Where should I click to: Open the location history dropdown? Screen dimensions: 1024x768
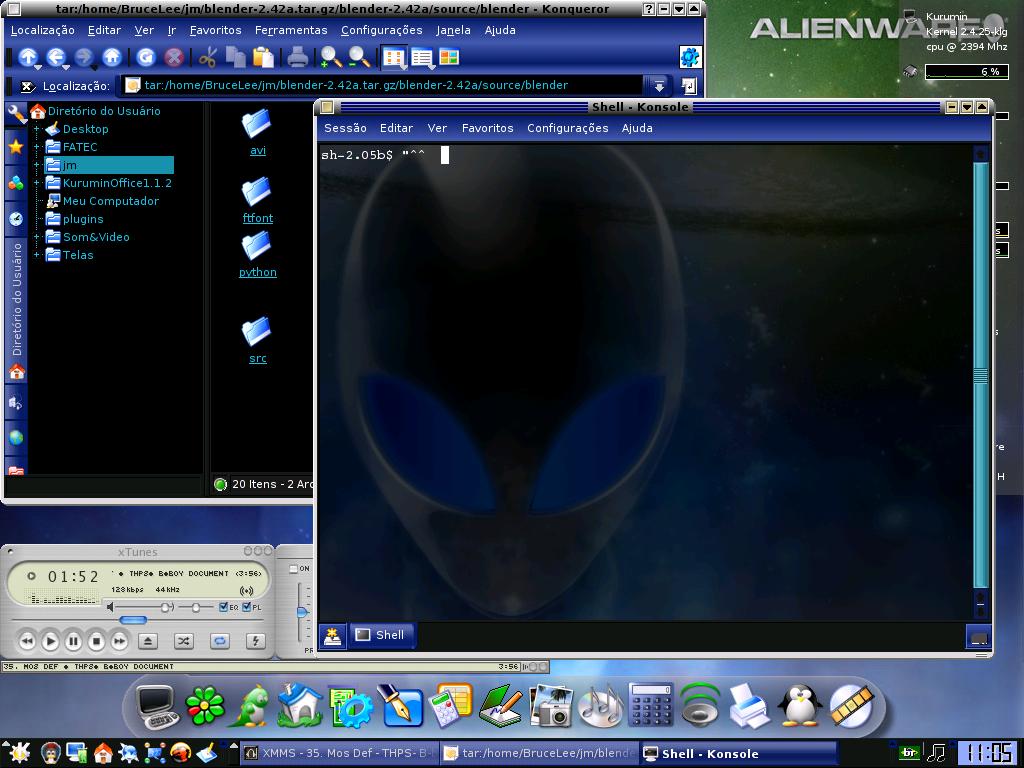click(658, 86)
